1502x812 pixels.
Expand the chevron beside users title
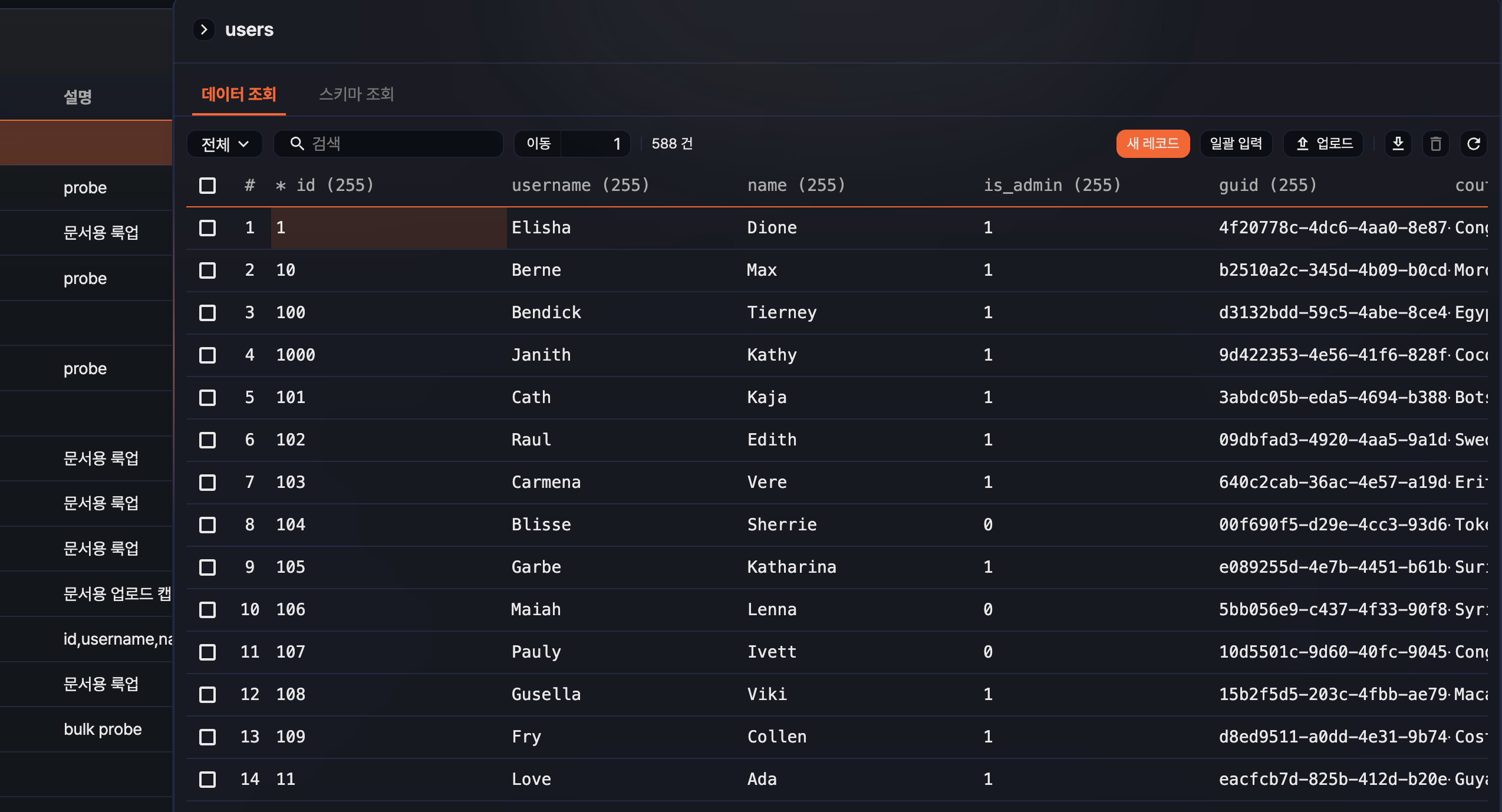[x=204, y=29]
